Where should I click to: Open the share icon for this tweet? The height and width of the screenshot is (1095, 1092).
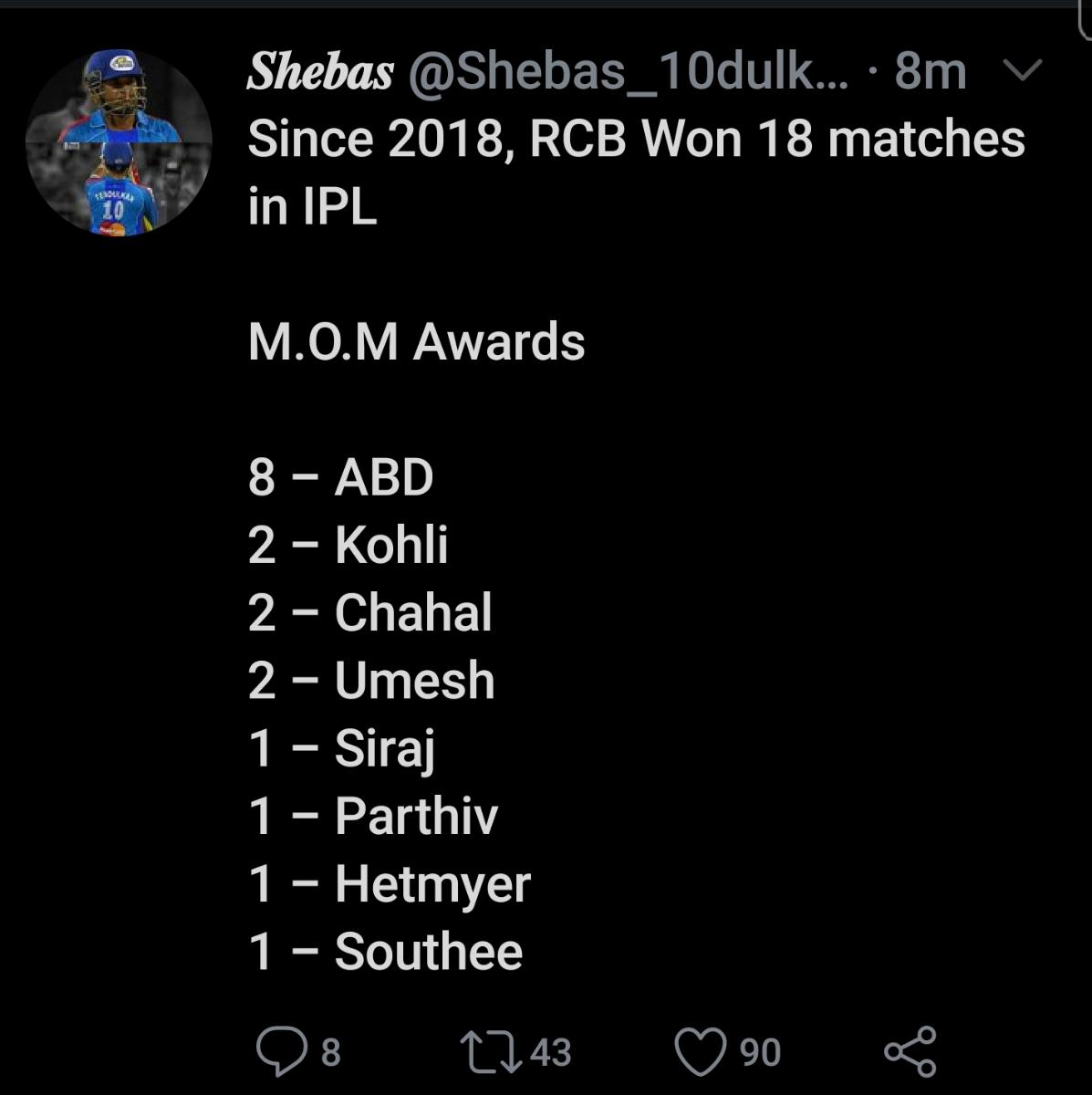point(910,1051)
